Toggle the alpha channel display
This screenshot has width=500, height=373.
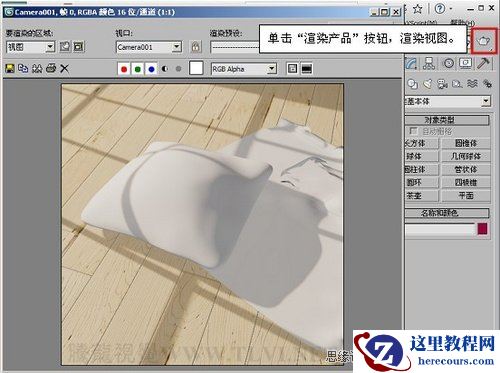[165, 69]
